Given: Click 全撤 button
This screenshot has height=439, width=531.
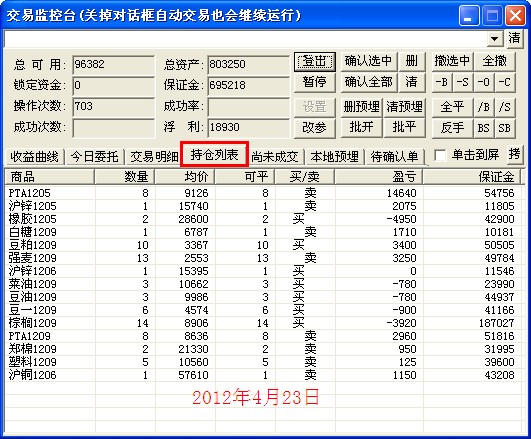Looking at the screenshot, I should 495,61.
